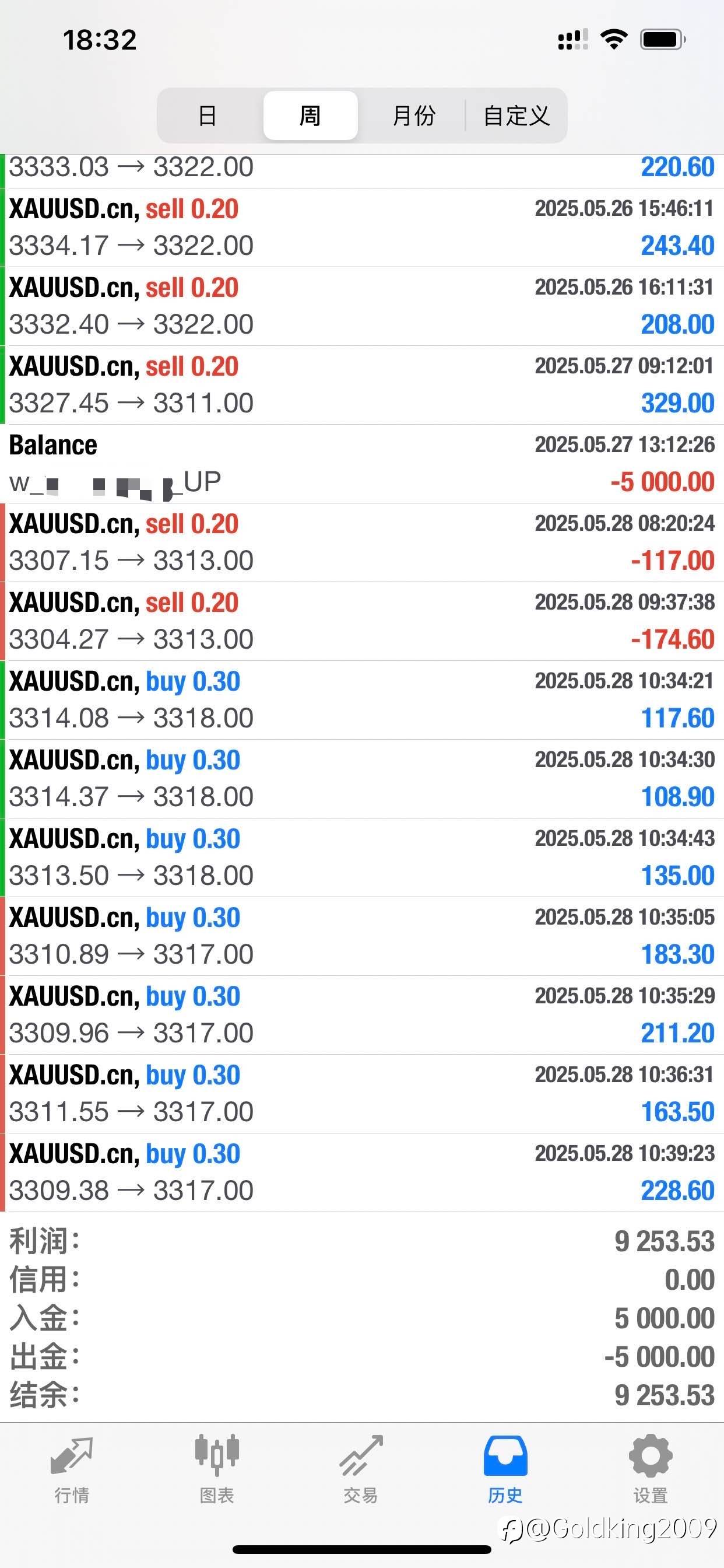Switch to the 月份 month tab
This screenshot has height=1568, width=724.
point(414,116)
